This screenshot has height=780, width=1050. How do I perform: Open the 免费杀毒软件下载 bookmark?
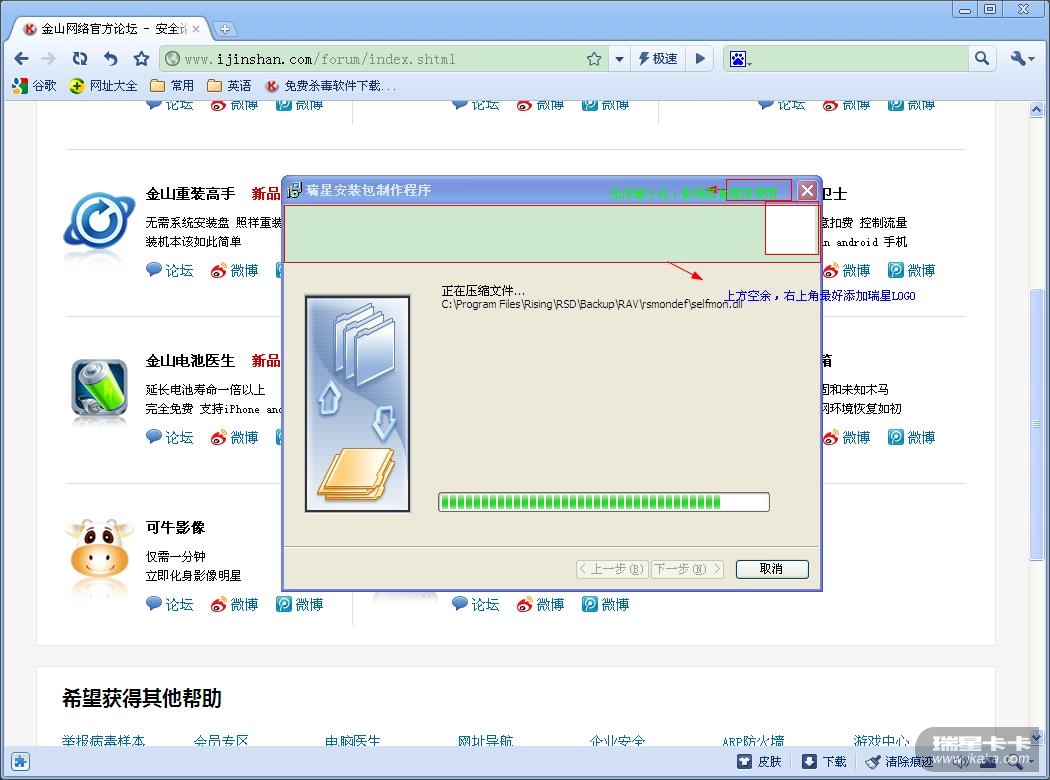click(331, 86)
